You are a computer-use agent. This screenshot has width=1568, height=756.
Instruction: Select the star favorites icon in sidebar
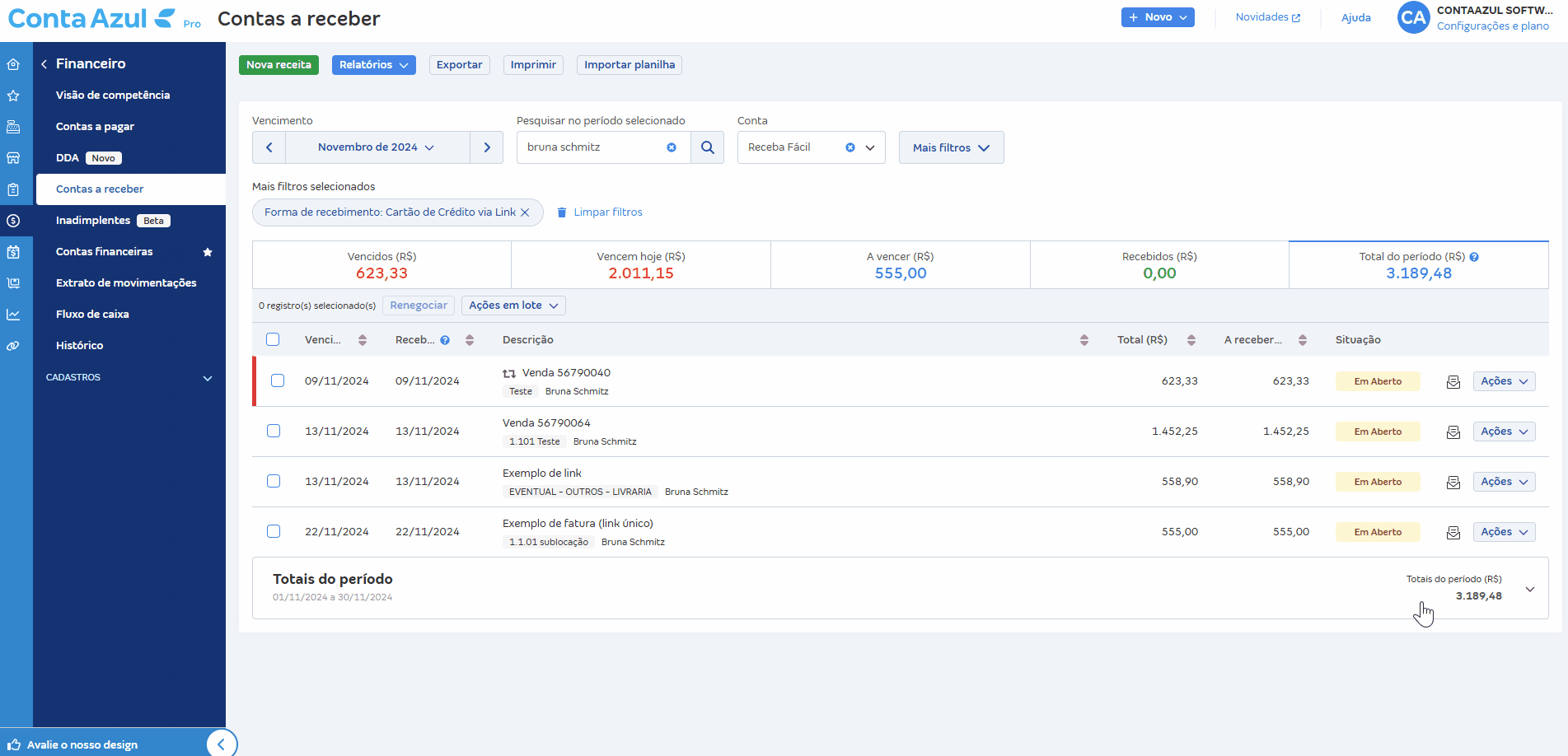[15, 95]
